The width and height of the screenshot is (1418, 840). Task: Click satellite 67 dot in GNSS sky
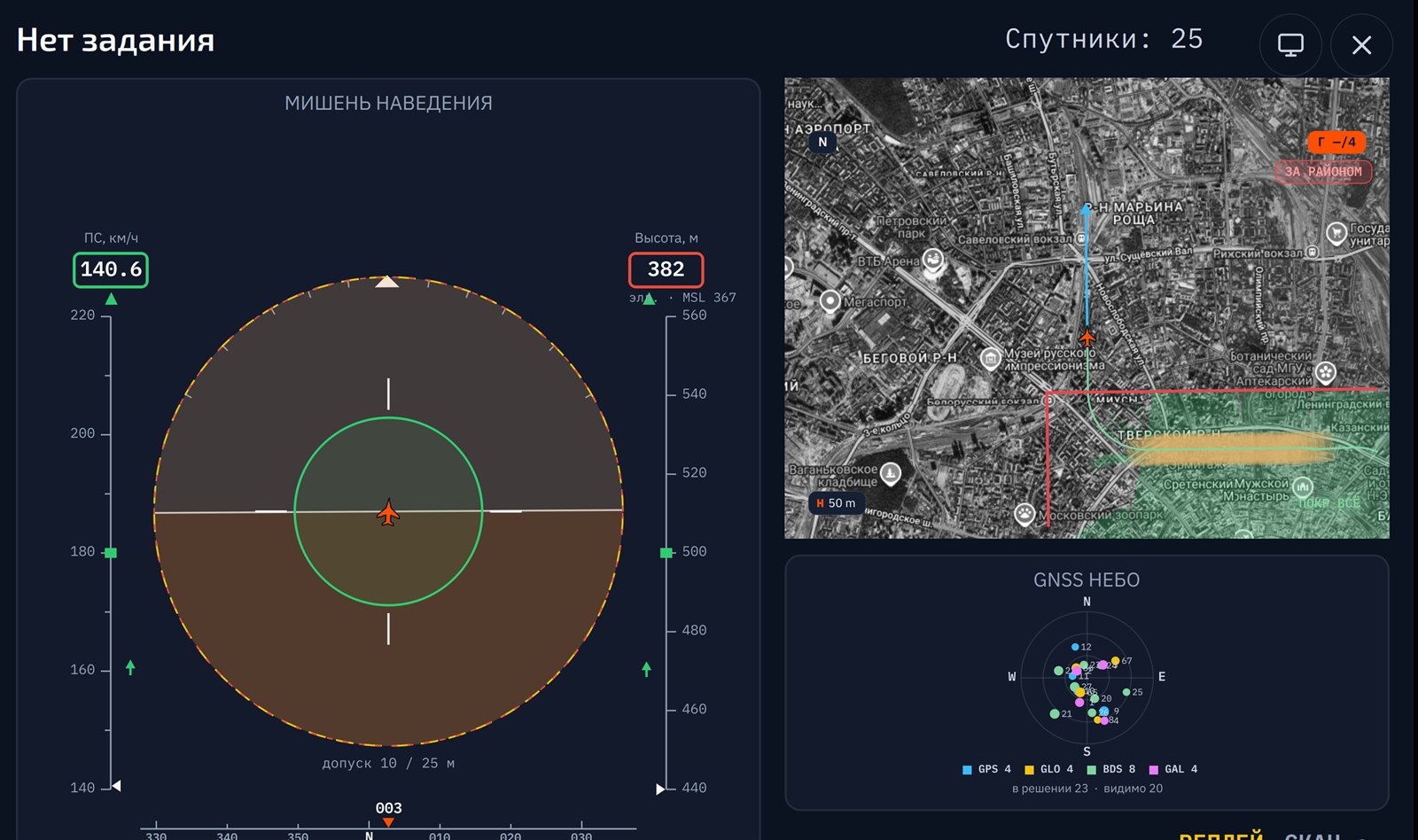[1116, 661]
